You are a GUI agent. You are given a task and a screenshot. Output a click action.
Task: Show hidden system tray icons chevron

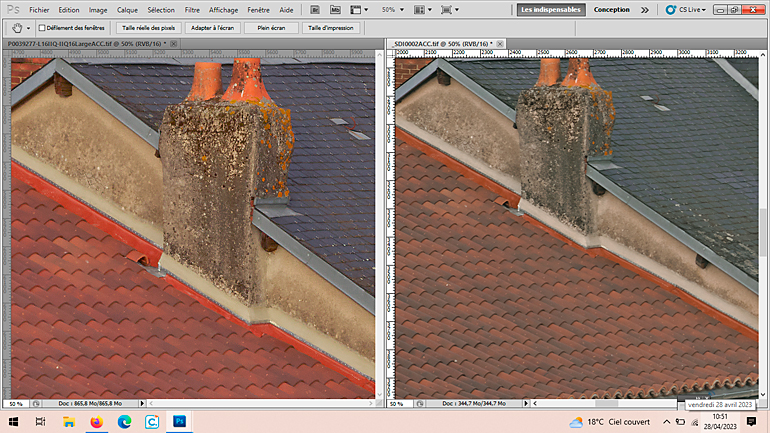[666, 422]
